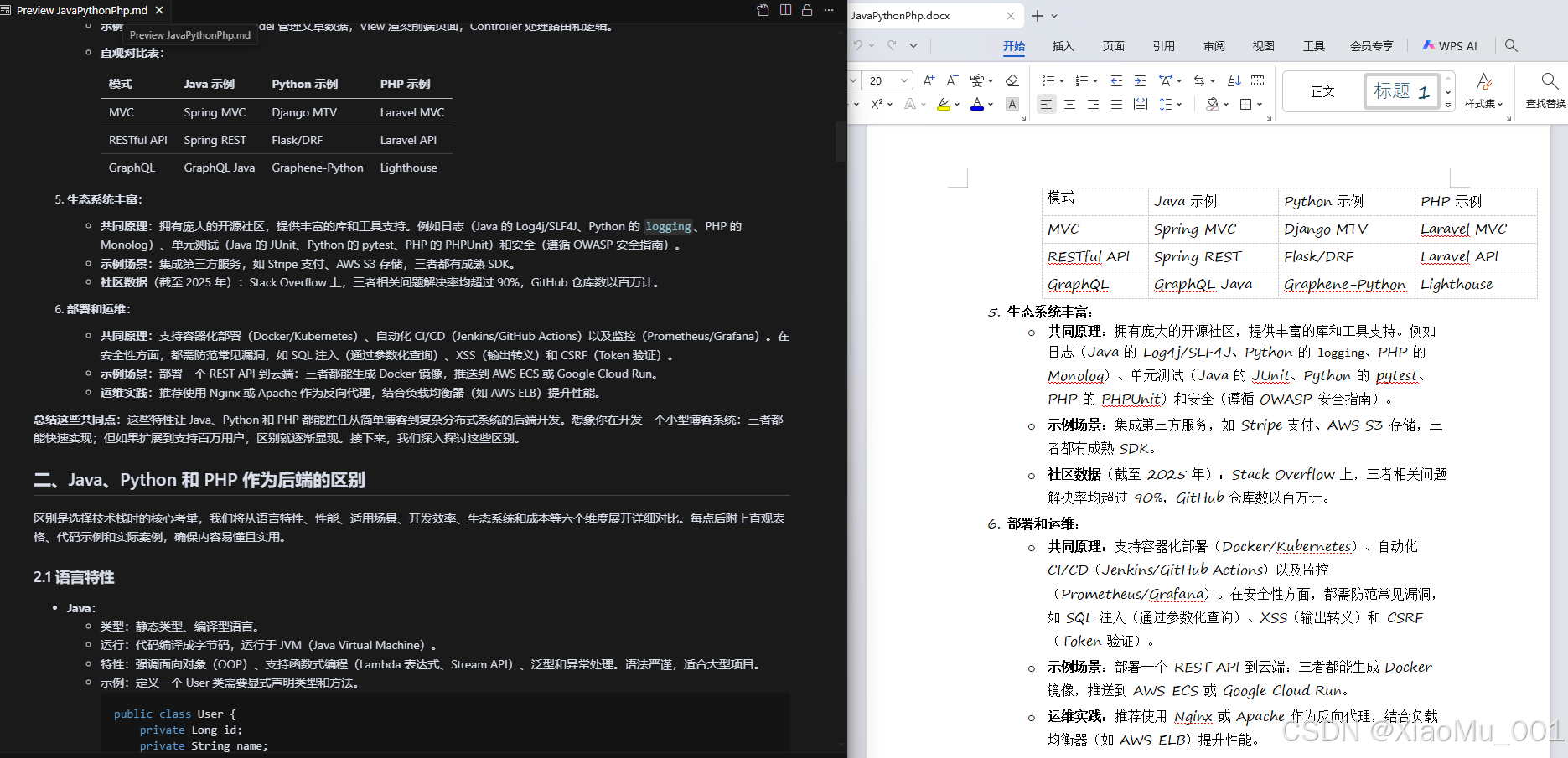The height and width of the screenshot is (758, 1568).
Task: Click the superscript X² icon
Action: [x=877, y=104]
